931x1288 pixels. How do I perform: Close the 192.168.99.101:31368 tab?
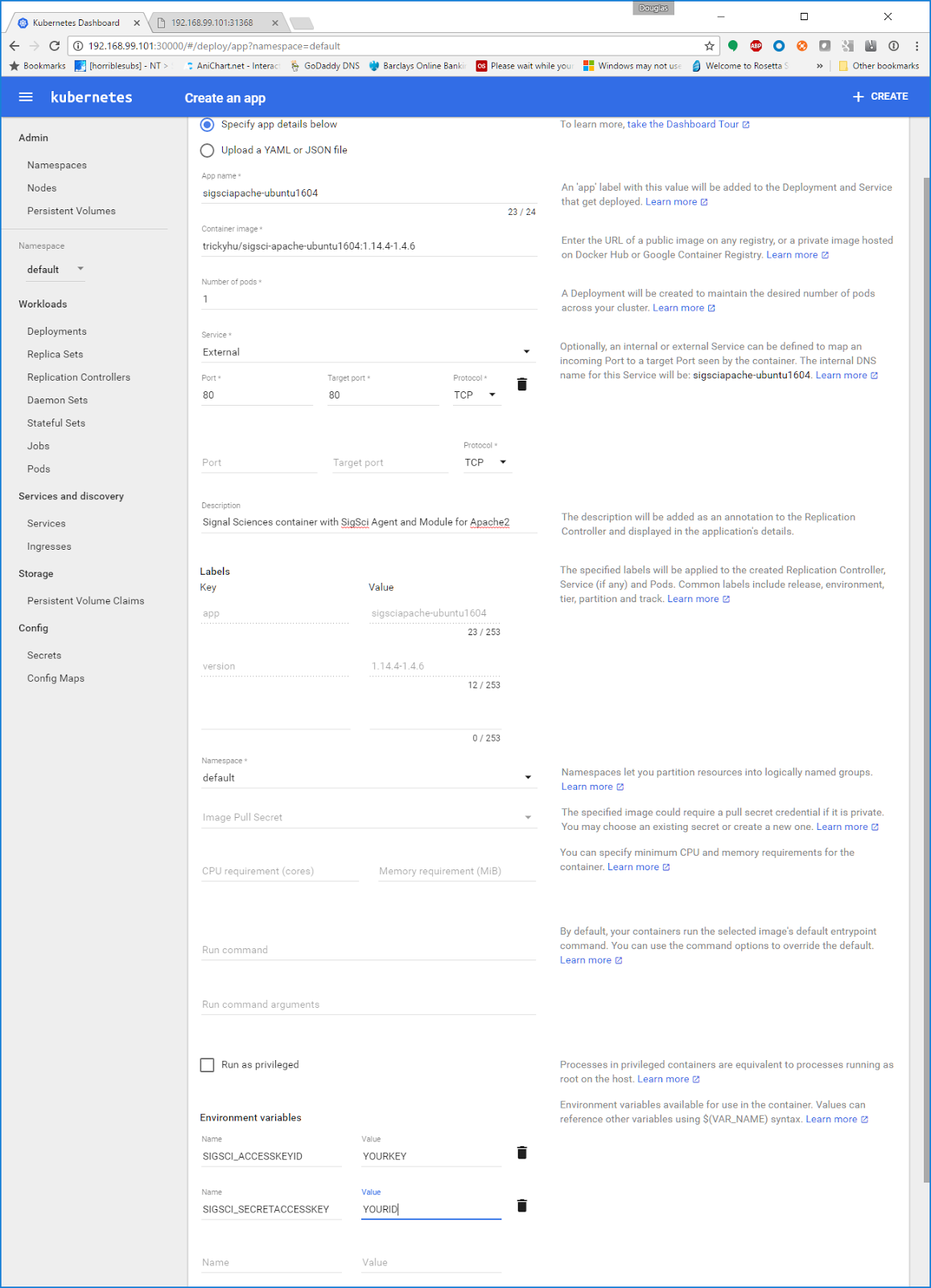[x=275, y=23]
